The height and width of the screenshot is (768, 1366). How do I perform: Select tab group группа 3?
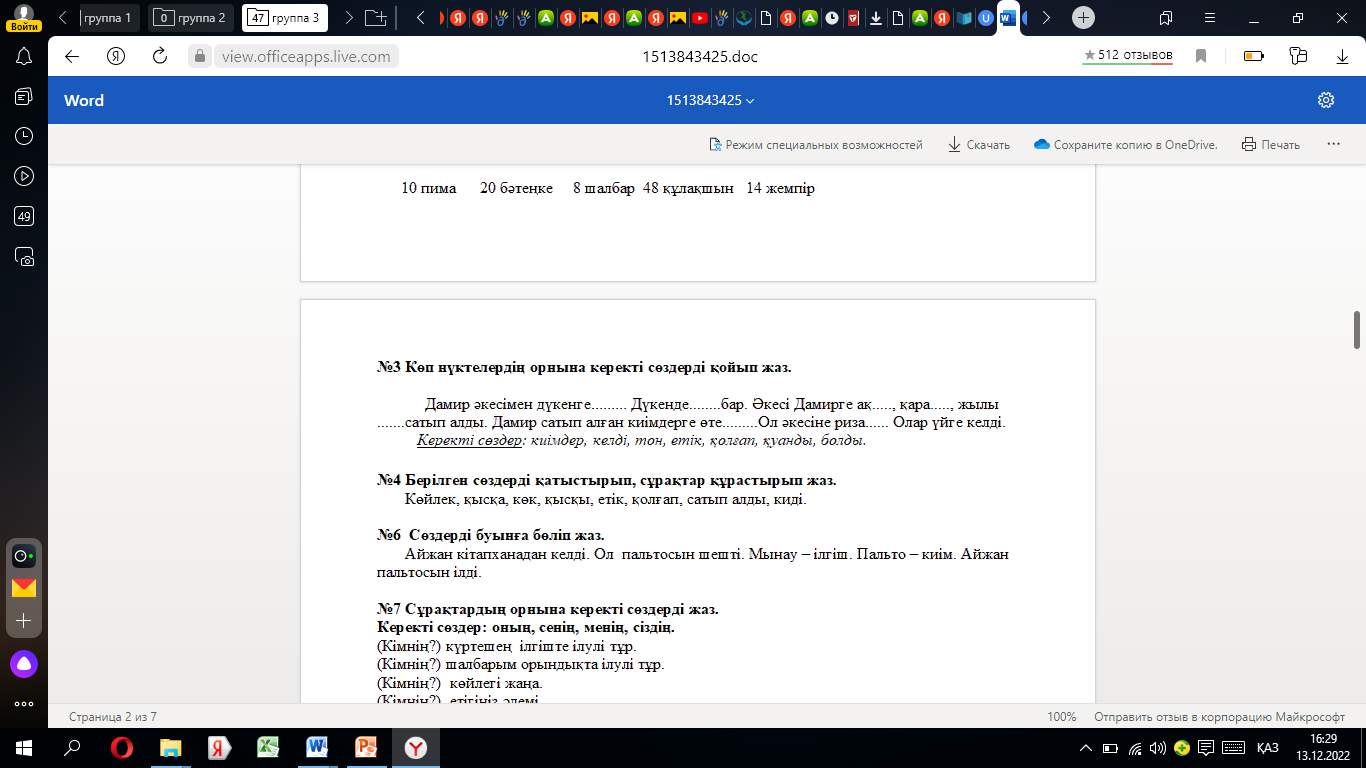(x=285, y=17)
